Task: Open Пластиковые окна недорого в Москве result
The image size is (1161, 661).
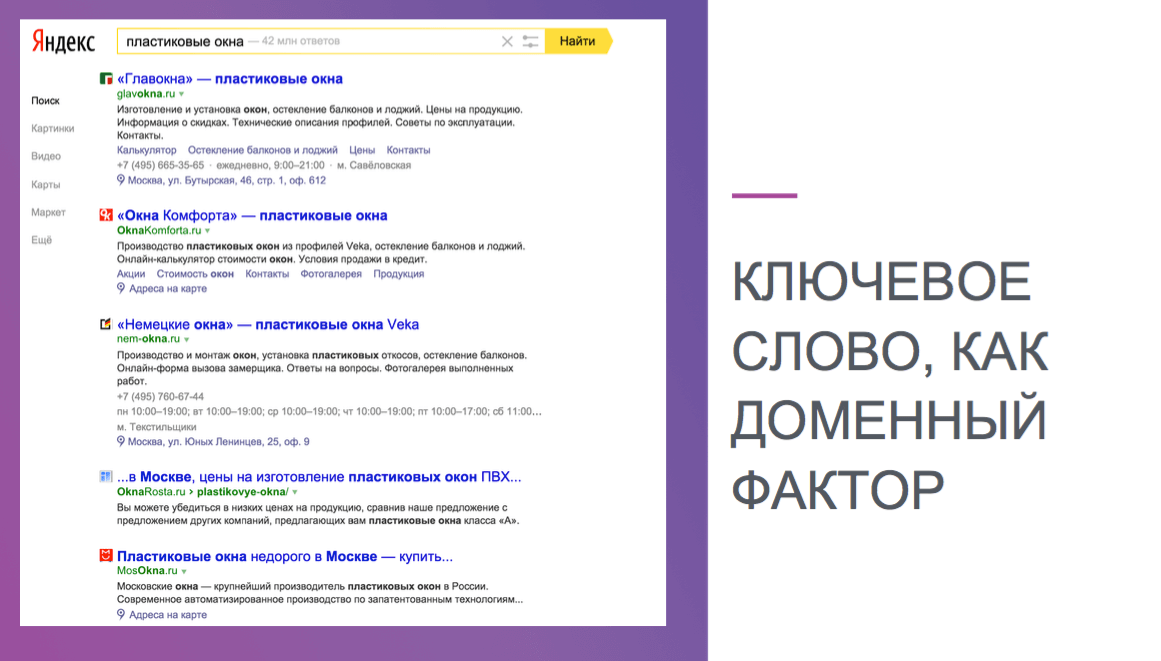Action: [x=285, y=556]
